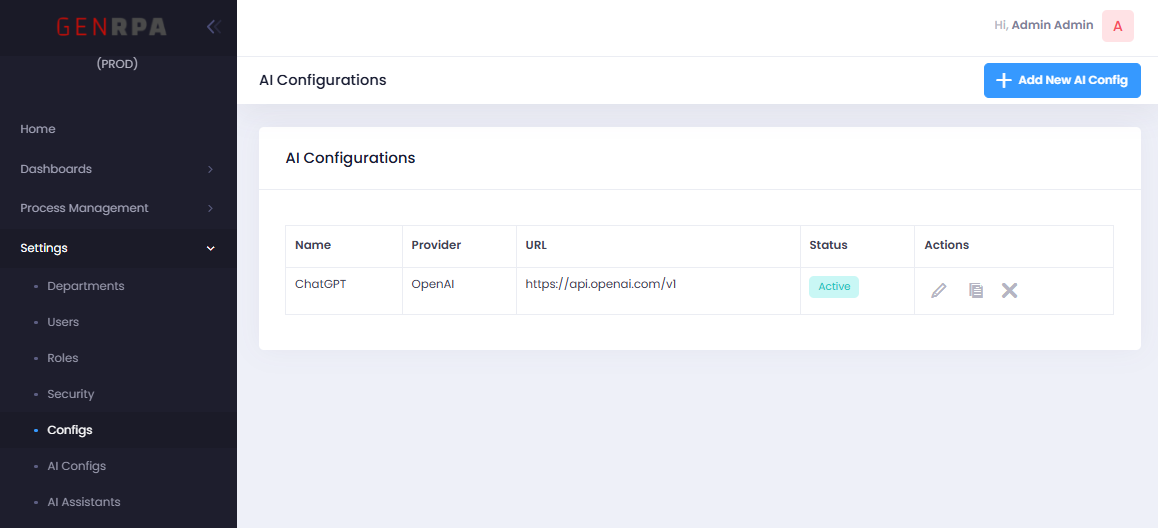
Task: Open AI Configs in the sidebar
Action: coord(76,466)
